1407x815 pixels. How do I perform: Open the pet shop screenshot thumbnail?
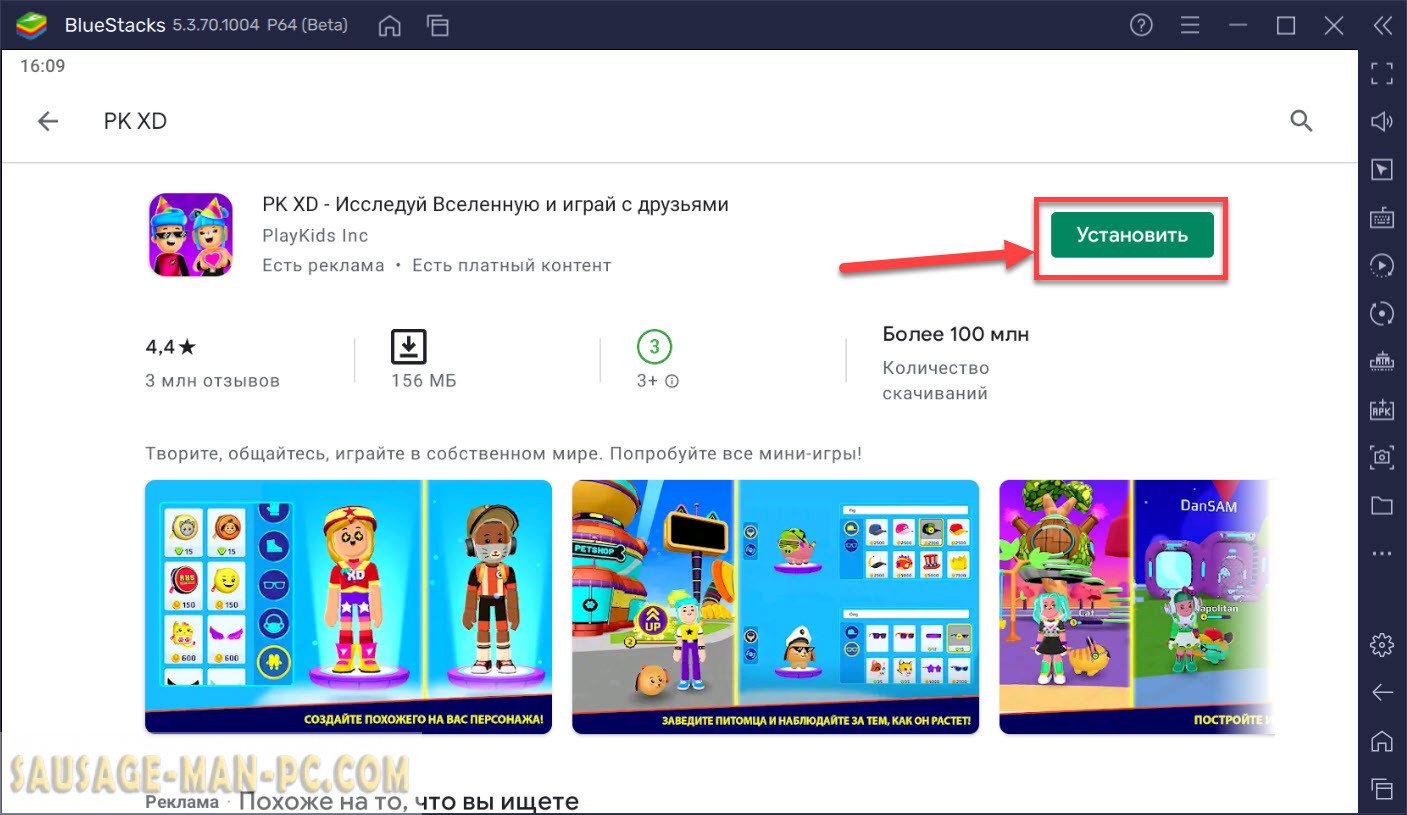click(x=775, y=607)
